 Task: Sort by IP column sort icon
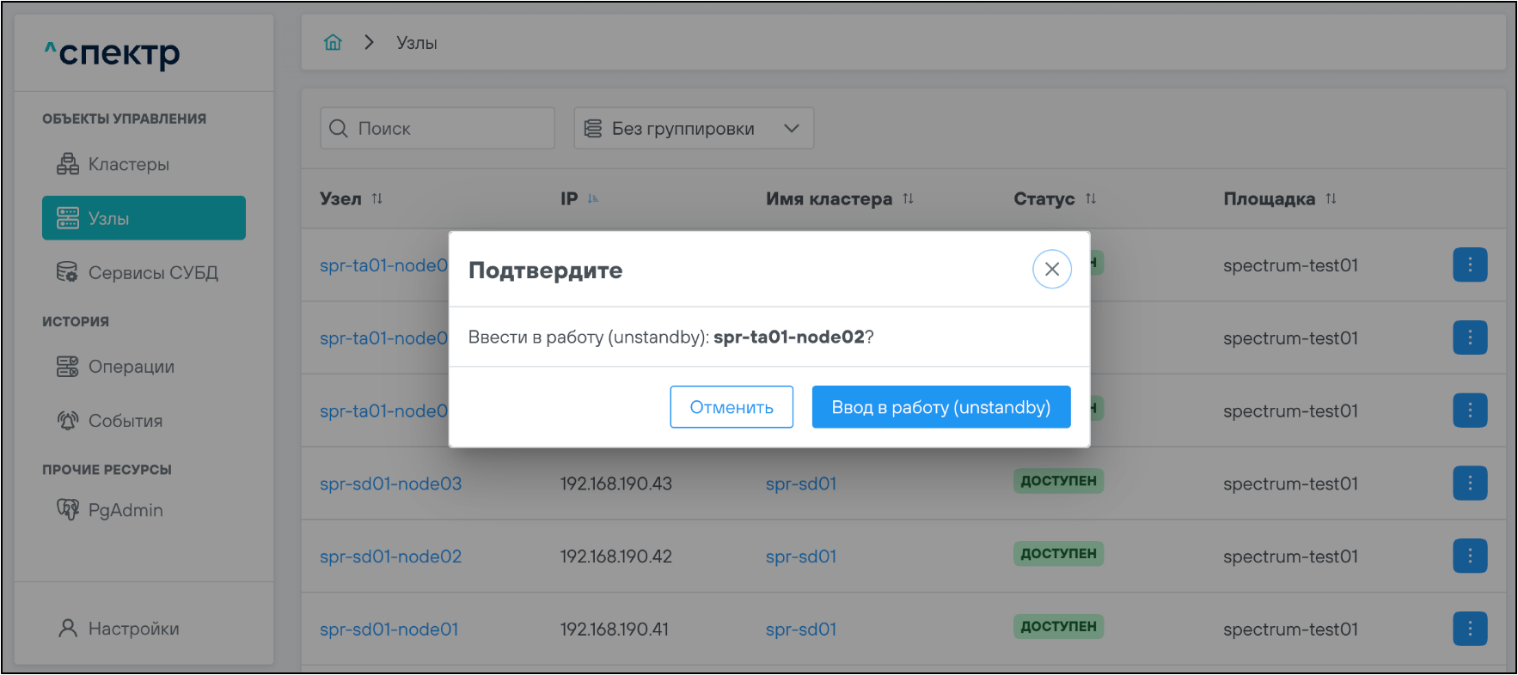click(593, 199)
